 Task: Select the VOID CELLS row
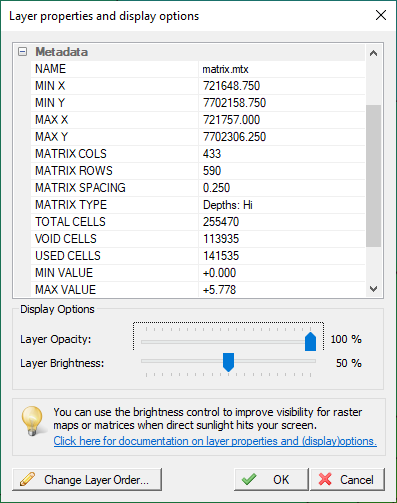click(x=198, y=239)
